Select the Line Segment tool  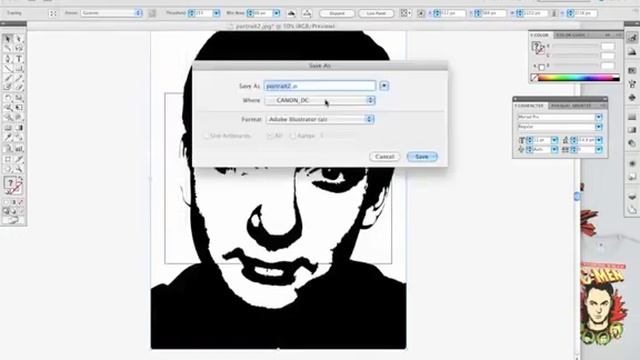(8, 68)
